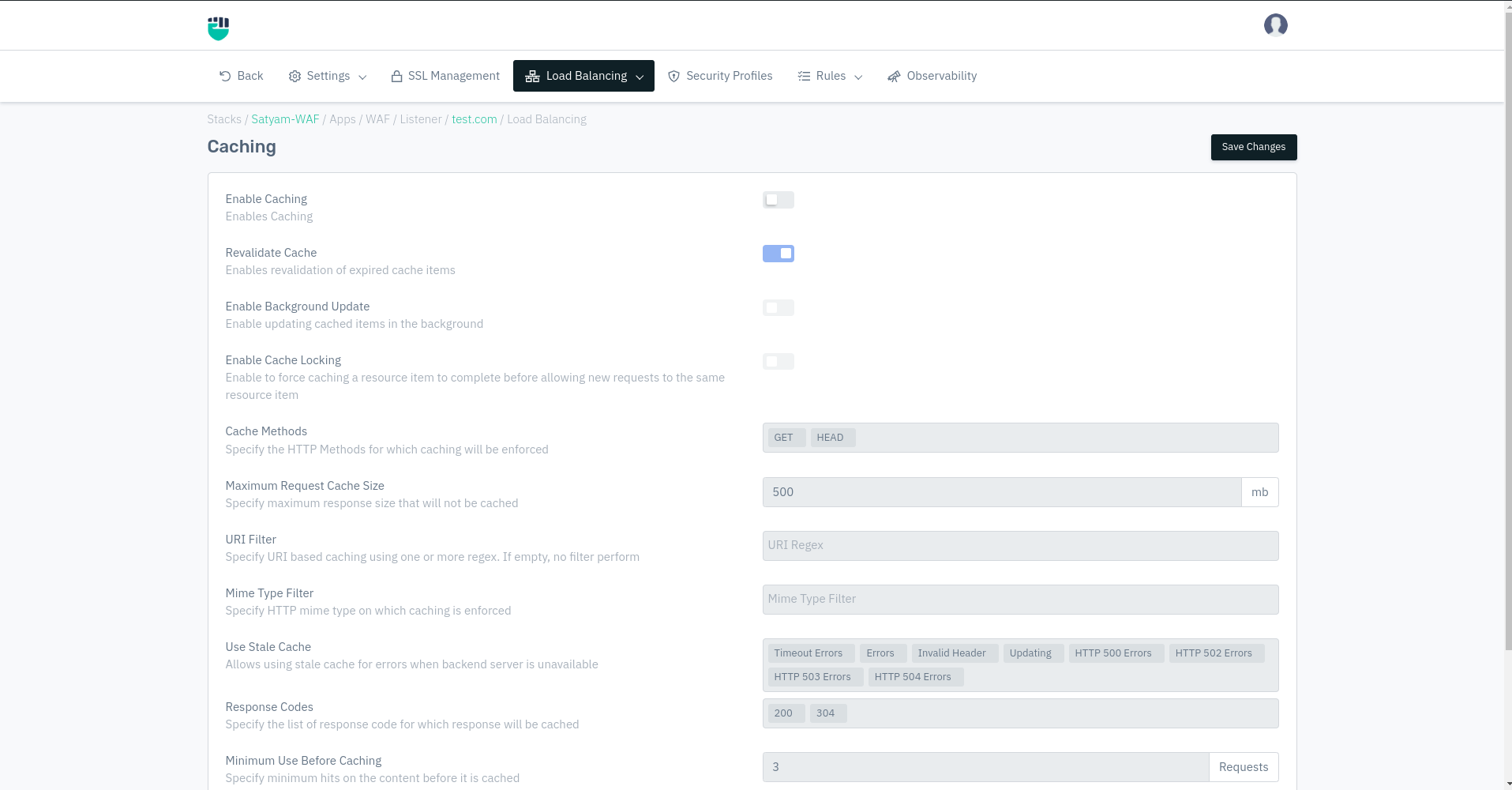1512x790 pixels.
Task: Click the Response Codes label
Action: 269,707
